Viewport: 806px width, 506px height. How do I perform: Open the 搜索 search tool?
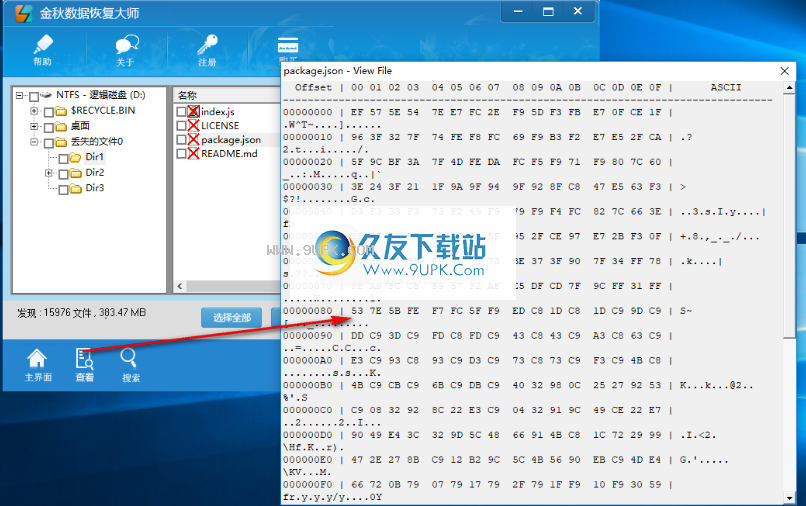(131, 365)
